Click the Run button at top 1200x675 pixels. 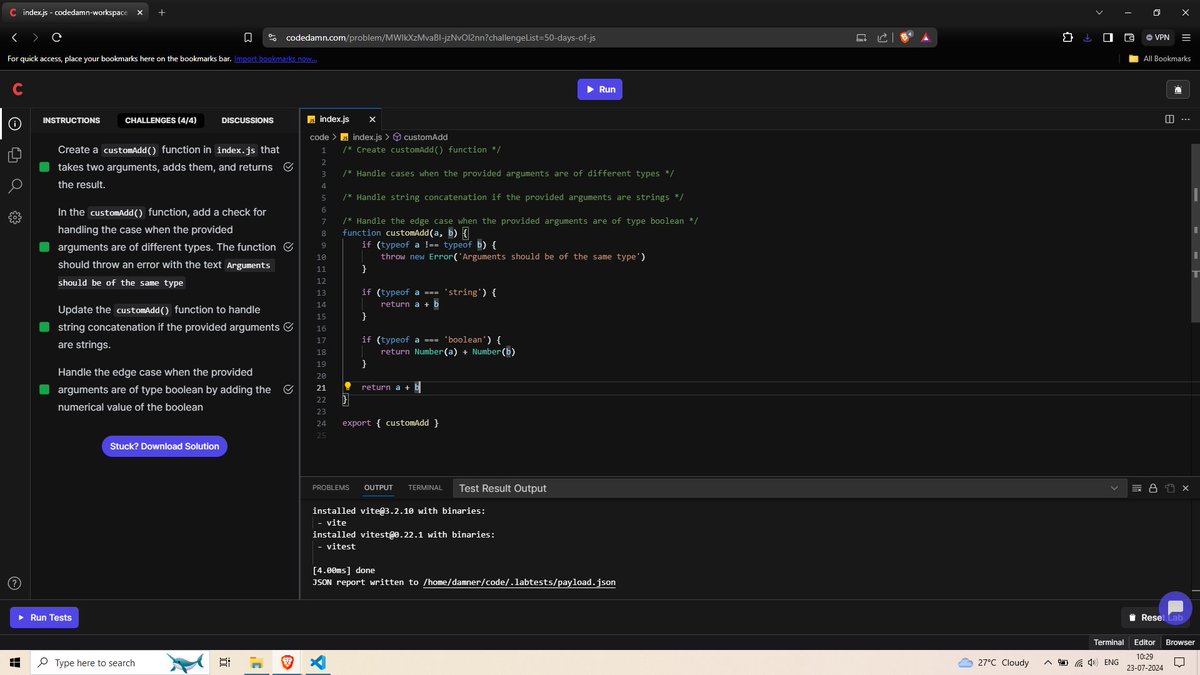pos(600,89)
